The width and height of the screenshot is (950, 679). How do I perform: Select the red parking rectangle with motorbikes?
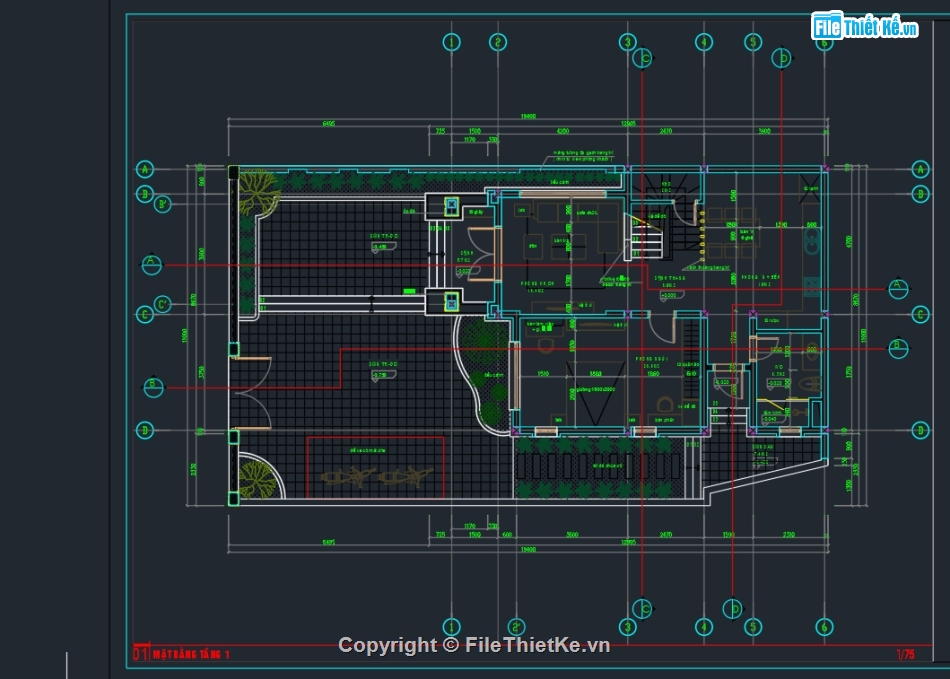click(x=375, y=466)
